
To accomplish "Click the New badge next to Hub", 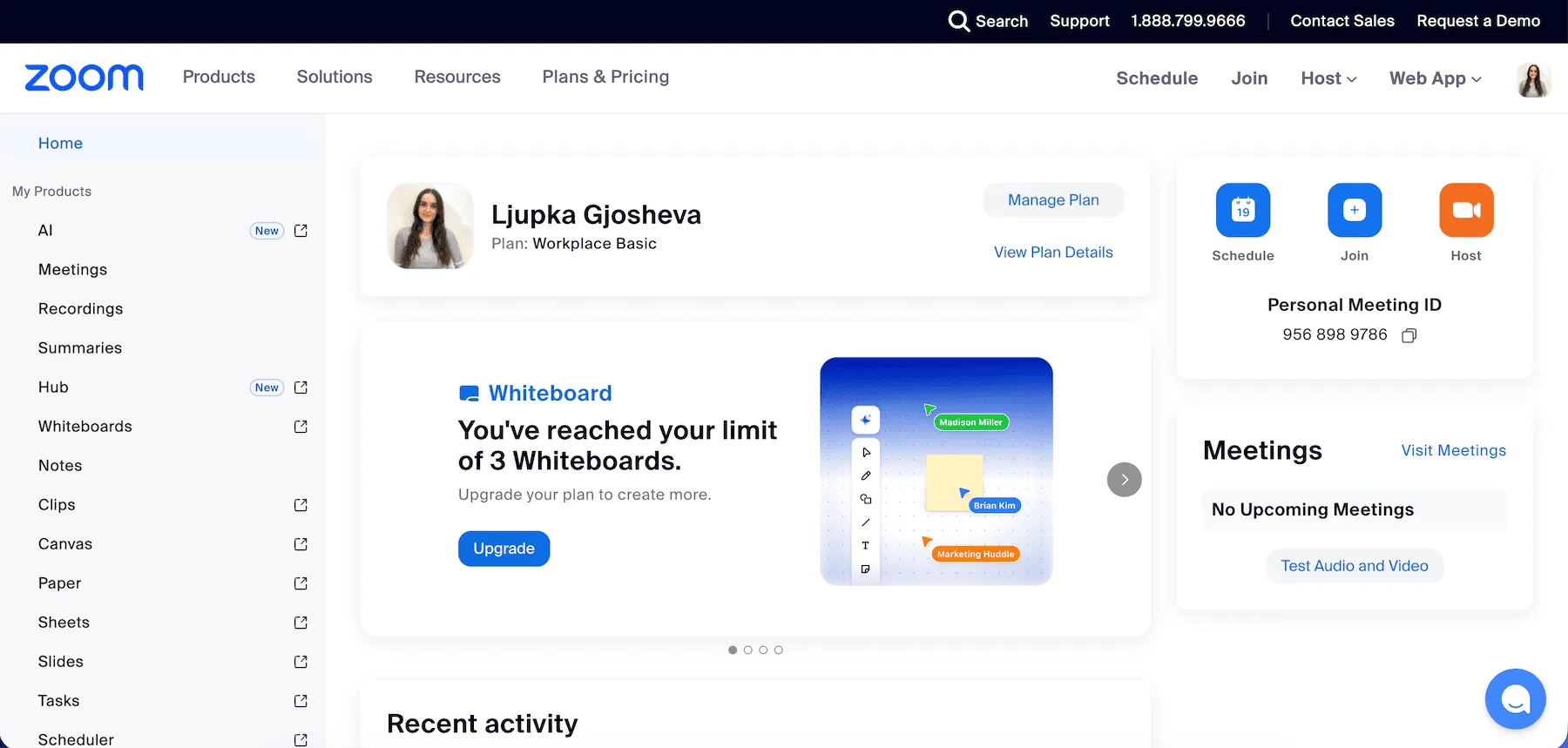I will pos(267,387).
